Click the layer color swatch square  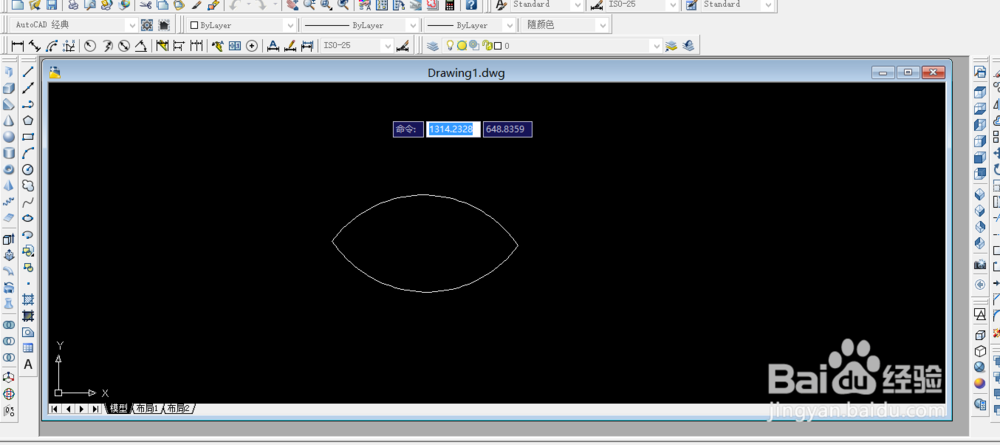(x=498, y=46)
